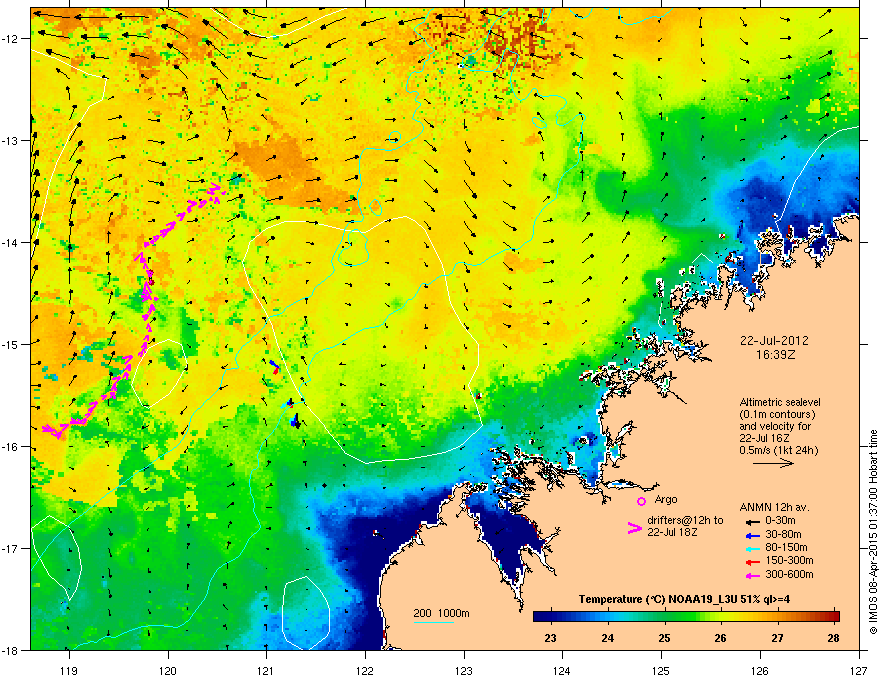This screenshot has height=680, width=880.
Task: Click the 'Argo' legend label
Action: tap(666, 499)
